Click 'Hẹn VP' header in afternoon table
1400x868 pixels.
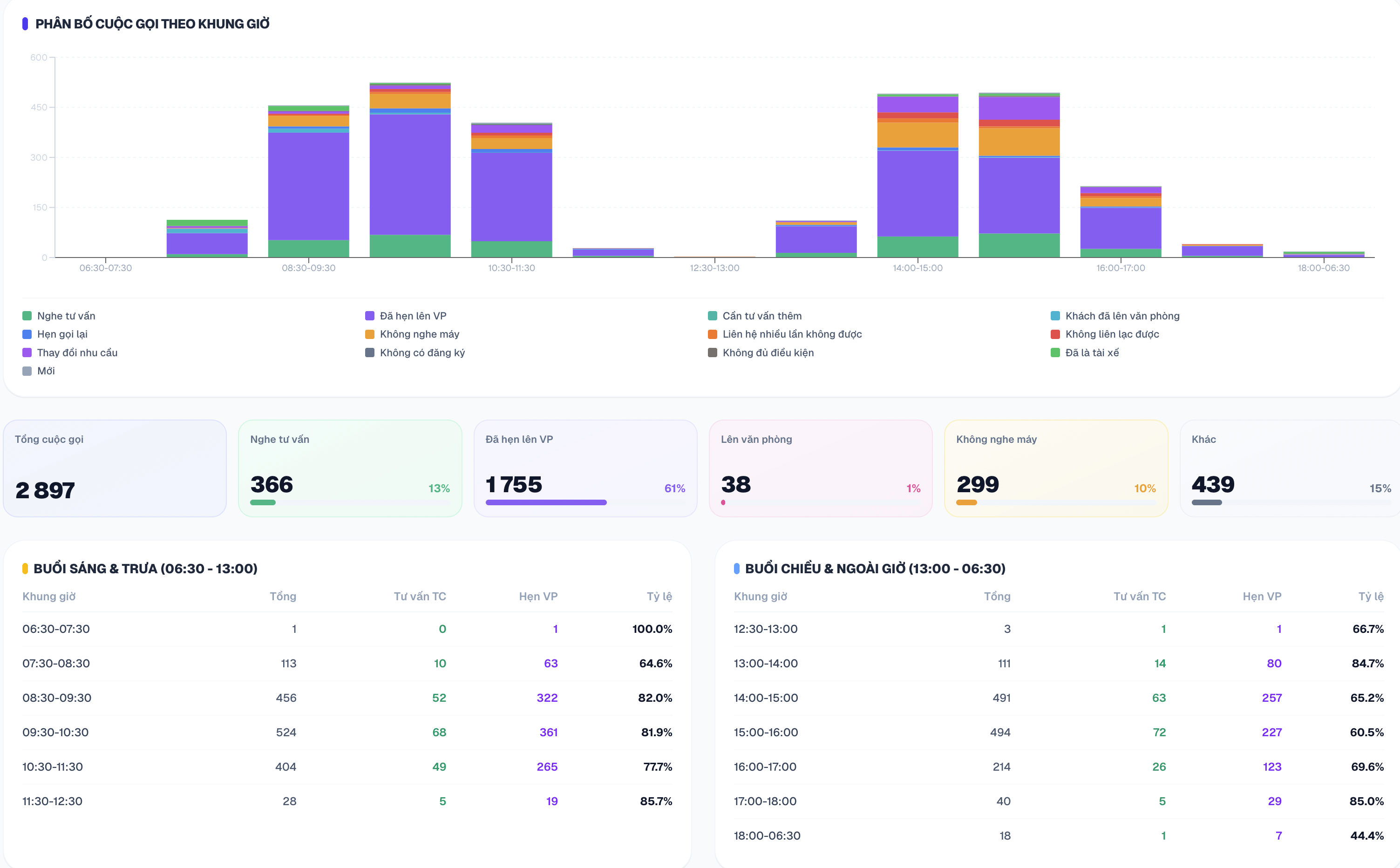coord(1262,597)
